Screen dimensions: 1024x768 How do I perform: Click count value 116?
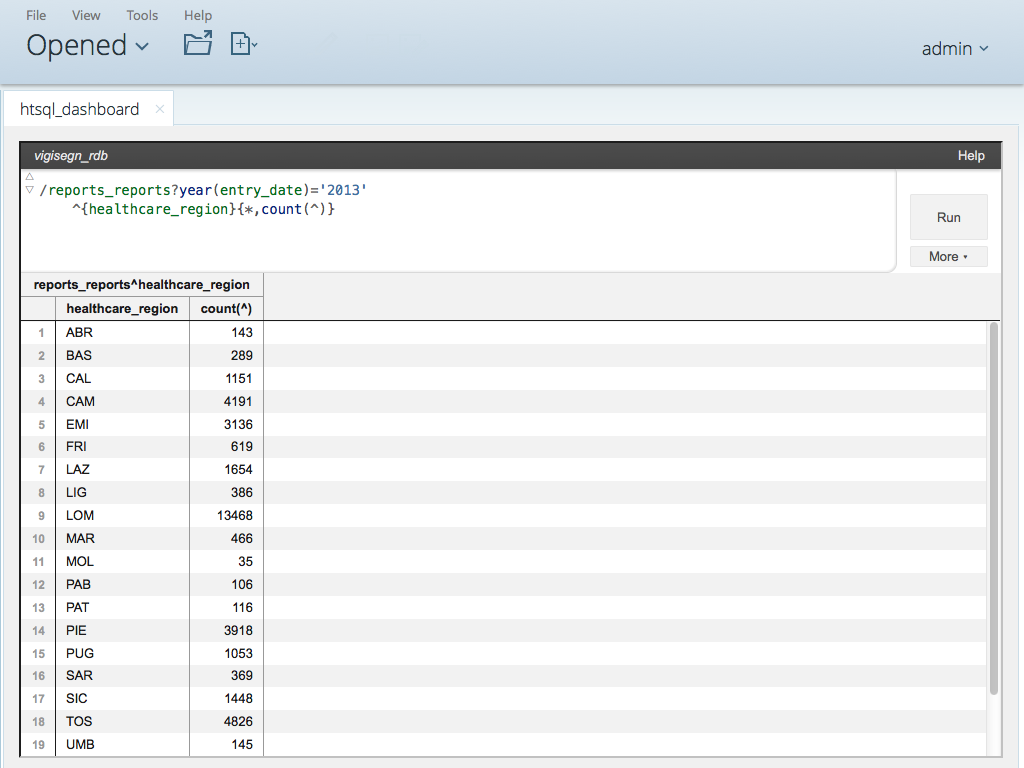pyautogui.click(x=242, y=607)
